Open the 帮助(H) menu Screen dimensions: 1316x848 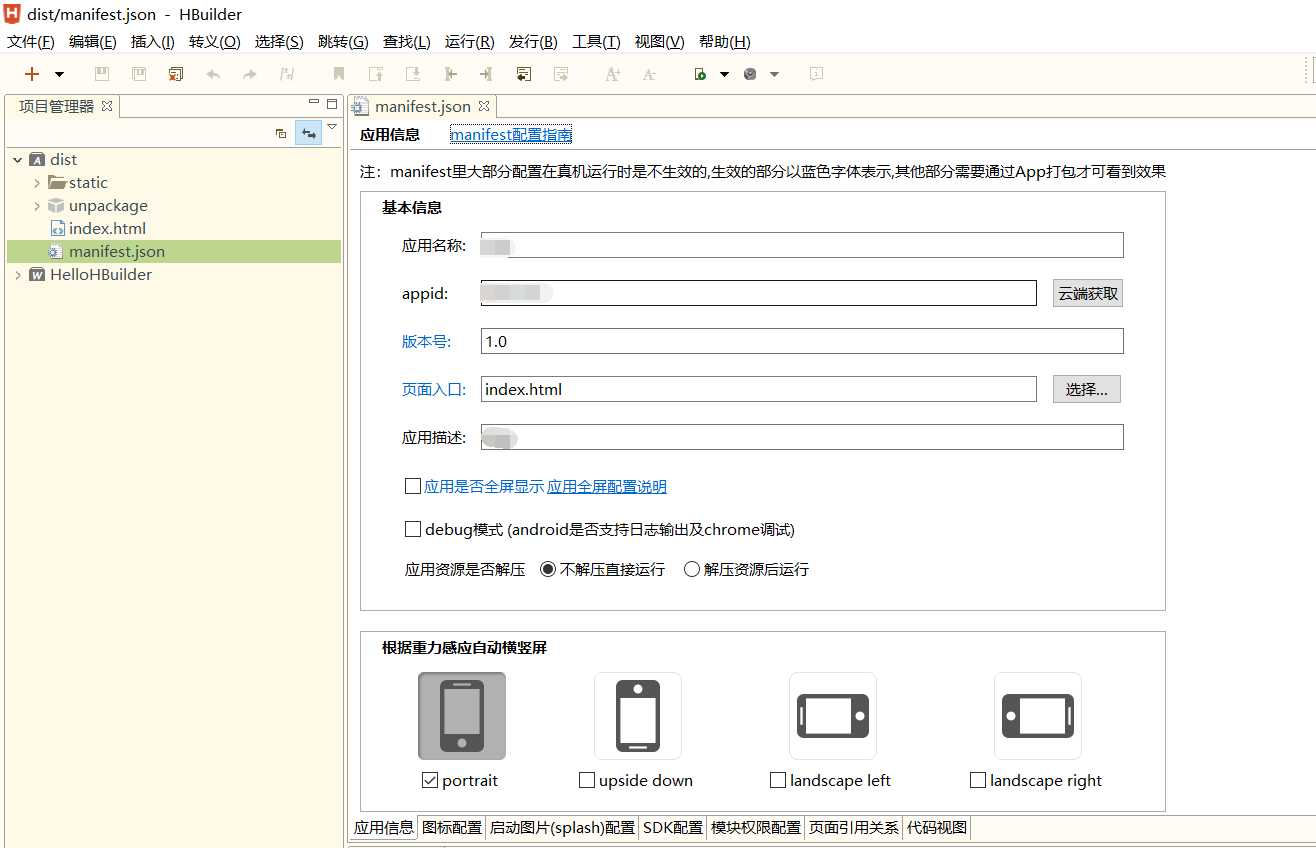click(725, 42)
